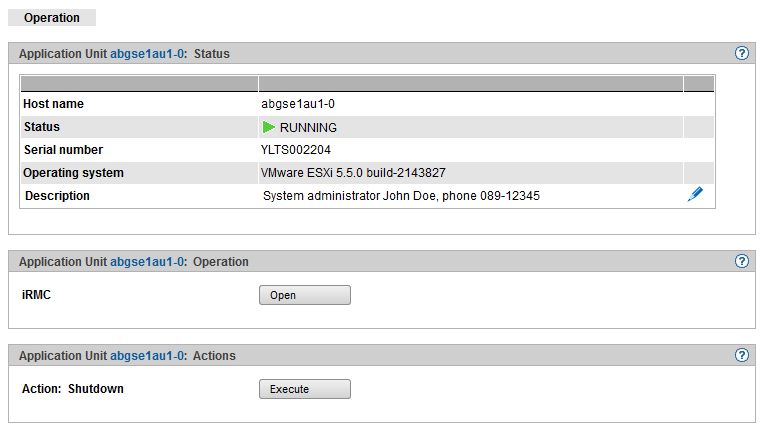Open help for the Status section
Screen dimensions: 765x432
tap(742, 53)
